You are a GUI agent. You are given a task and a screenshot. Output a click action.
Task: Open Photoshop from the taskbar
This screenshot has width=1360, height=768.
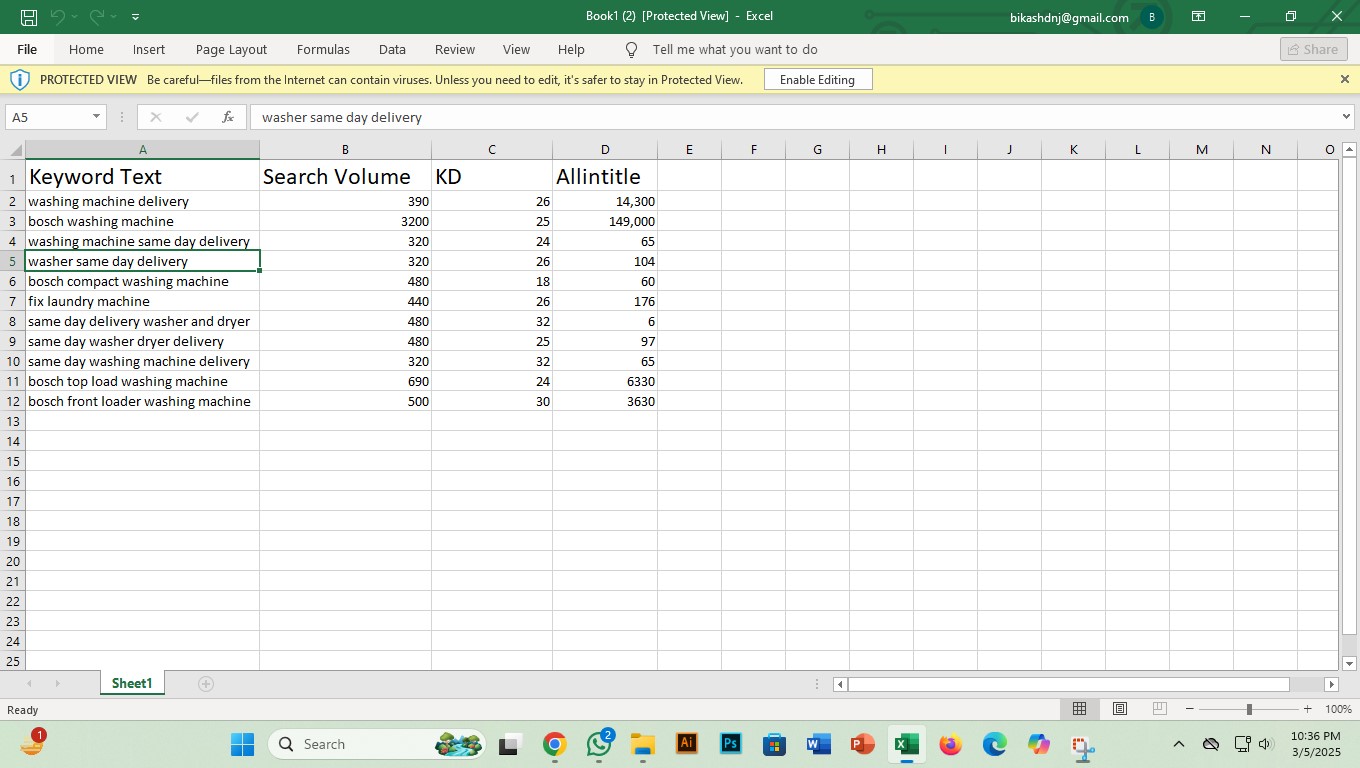[x=731, y=744]
